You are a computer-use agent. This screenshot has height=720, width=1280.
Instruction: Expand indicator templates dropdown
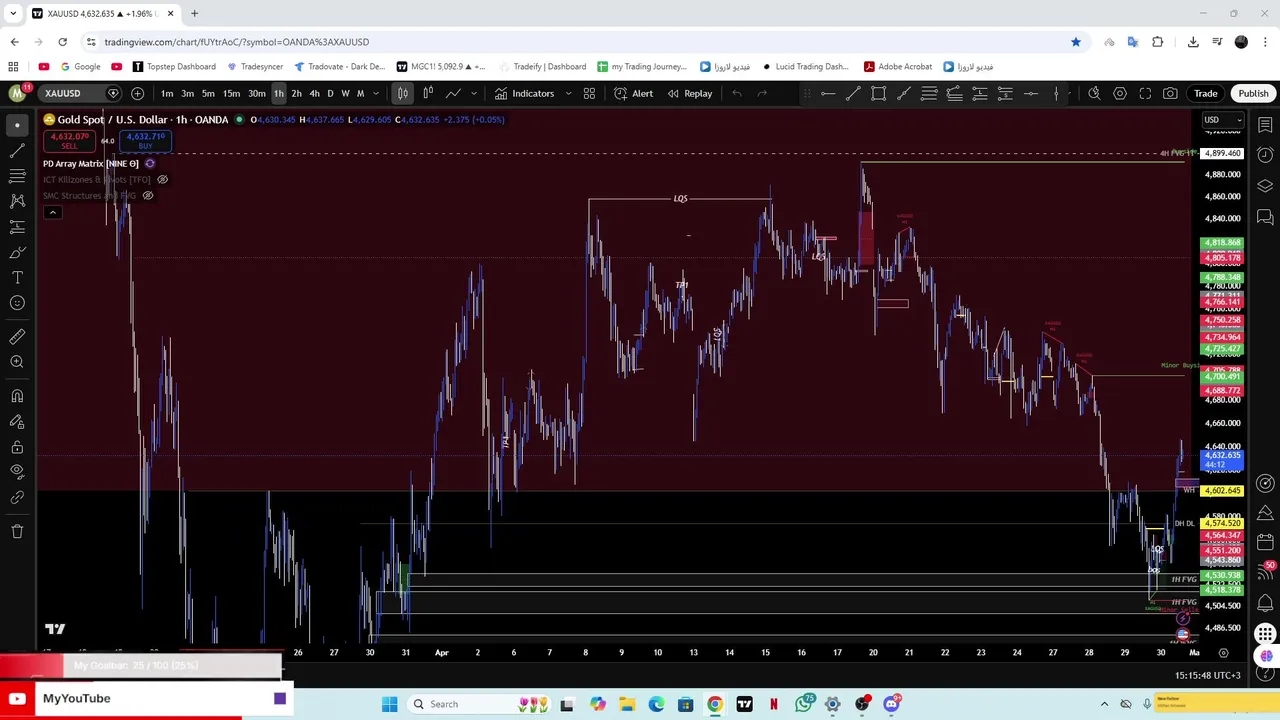point(568,93)
